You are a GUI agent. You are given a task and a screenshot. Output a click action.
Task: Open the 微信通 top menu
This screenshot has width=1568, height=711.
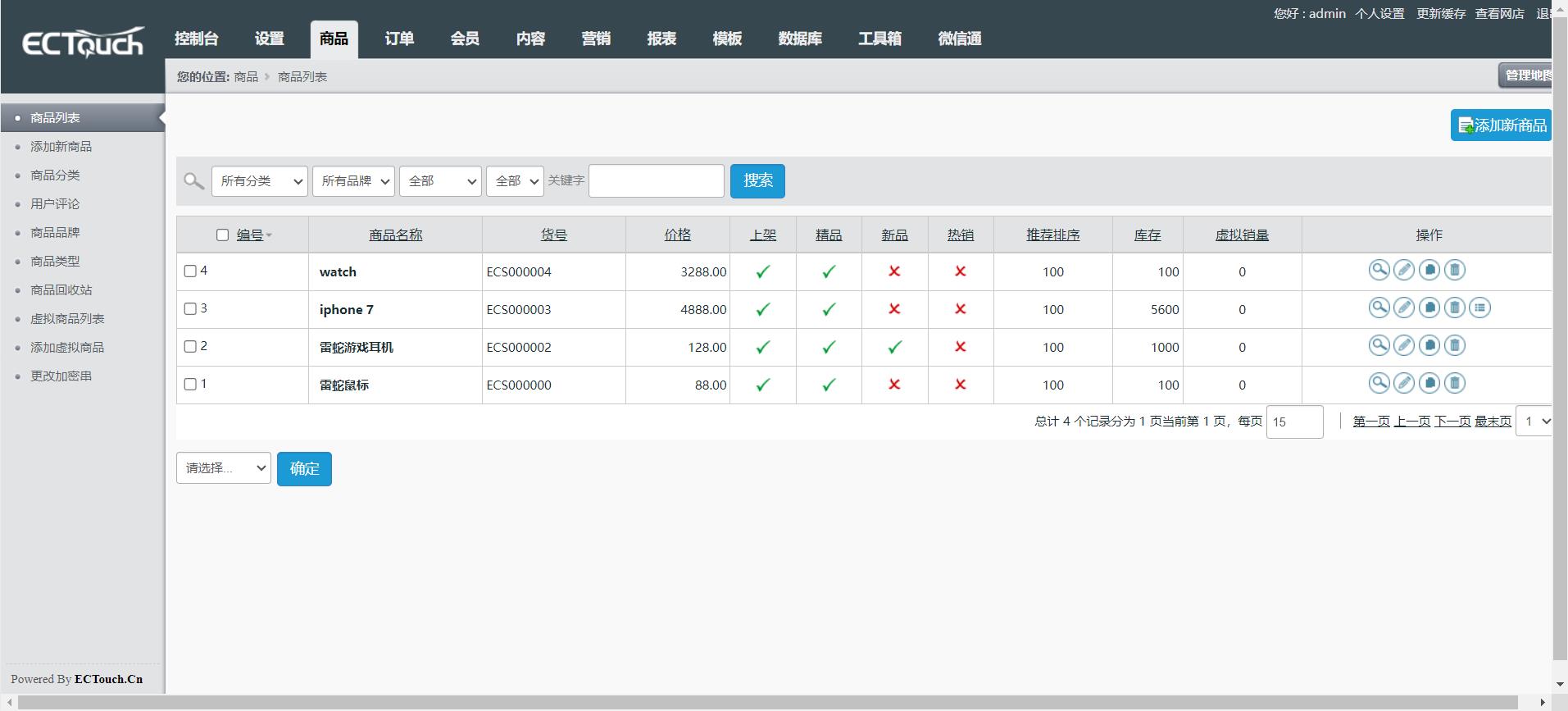(960, 39)
